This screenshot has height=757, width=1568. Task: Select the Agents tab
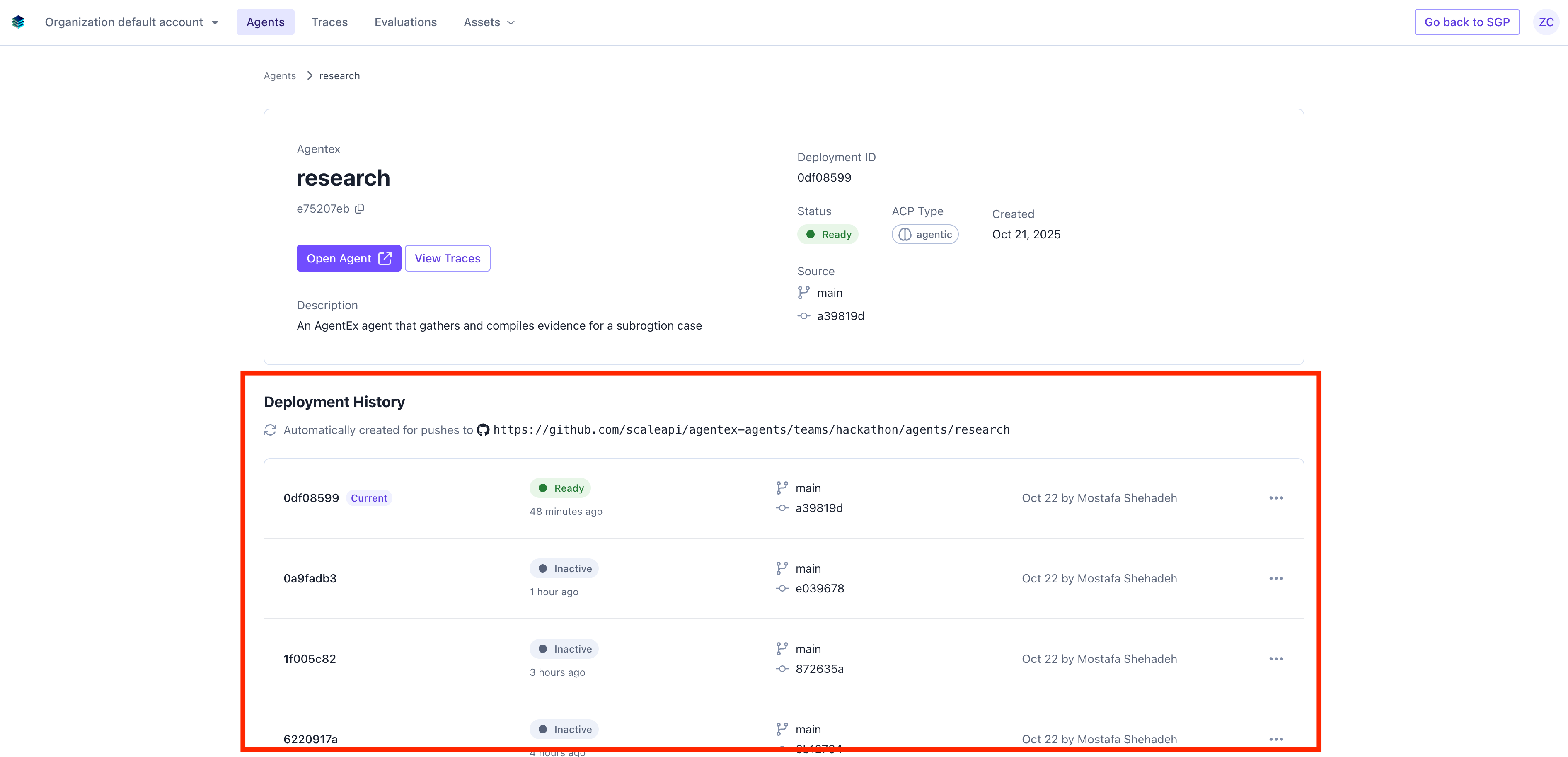coord(265,22)
